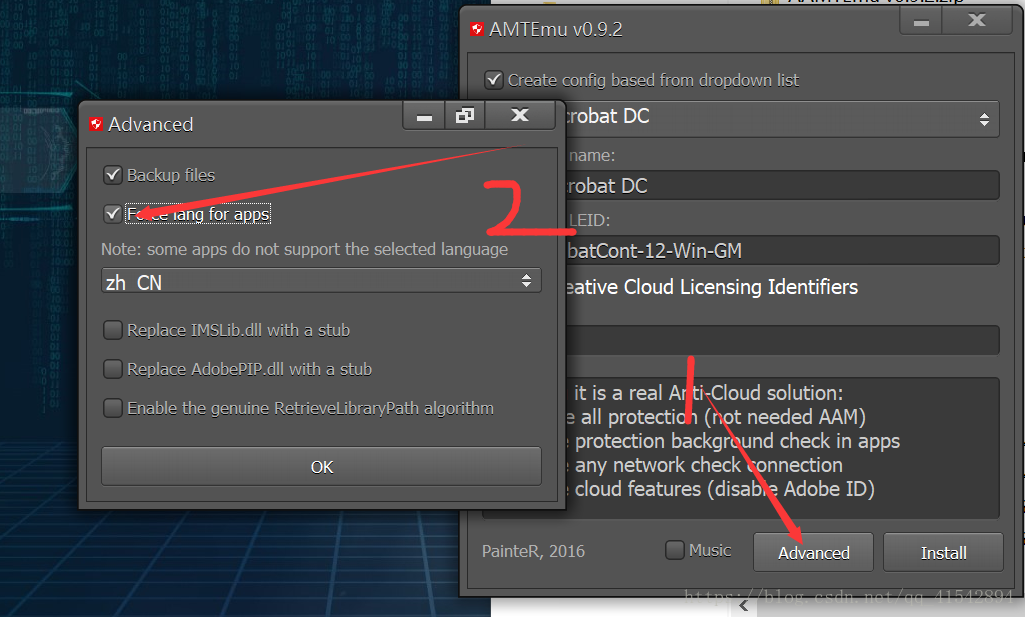Enable Replace AdobePIP.dll with a stub
The width and height of the screenshot is (1025, 617).
pos(113,369)
